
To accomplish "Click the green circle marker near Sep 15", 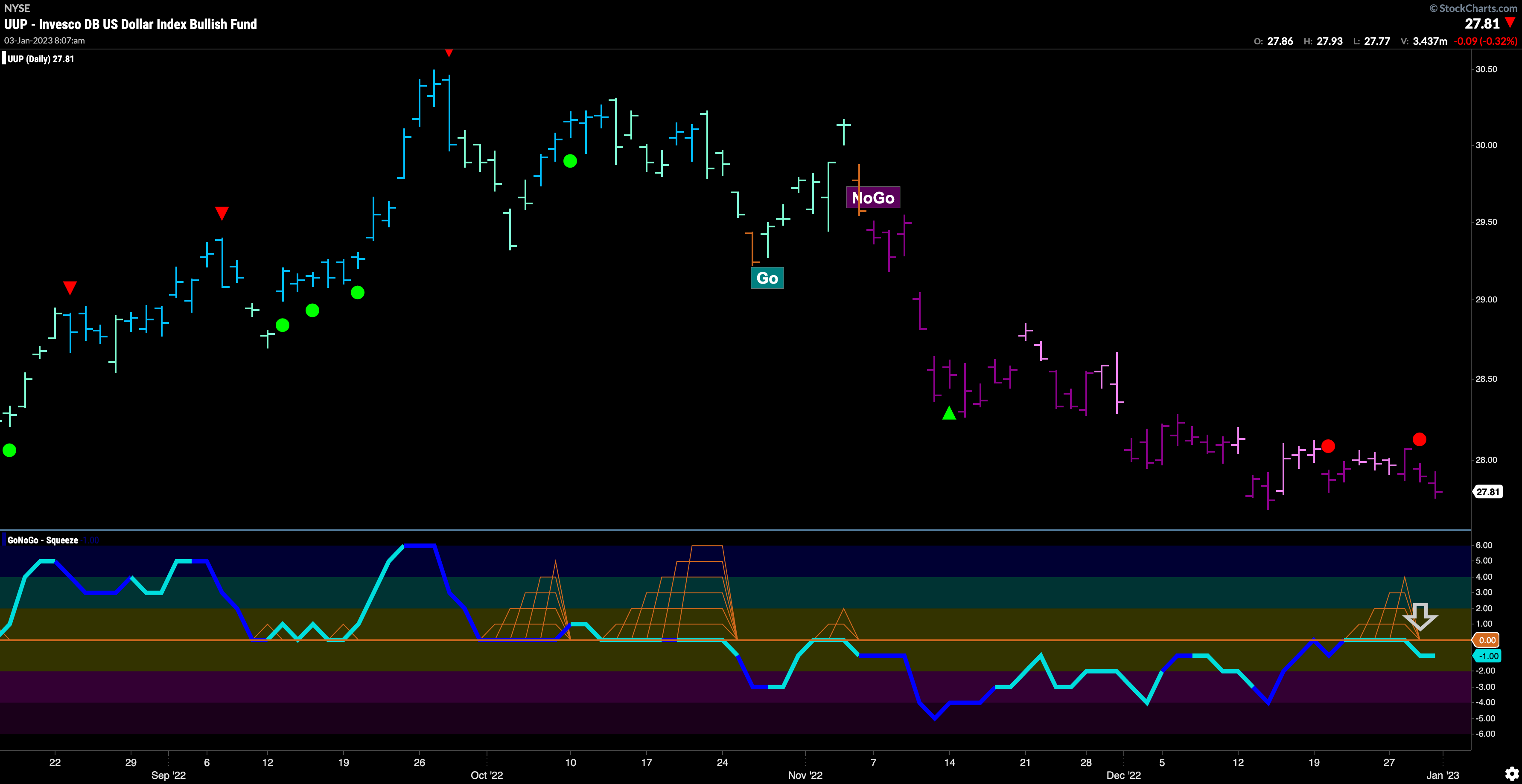I will [312, 311].
